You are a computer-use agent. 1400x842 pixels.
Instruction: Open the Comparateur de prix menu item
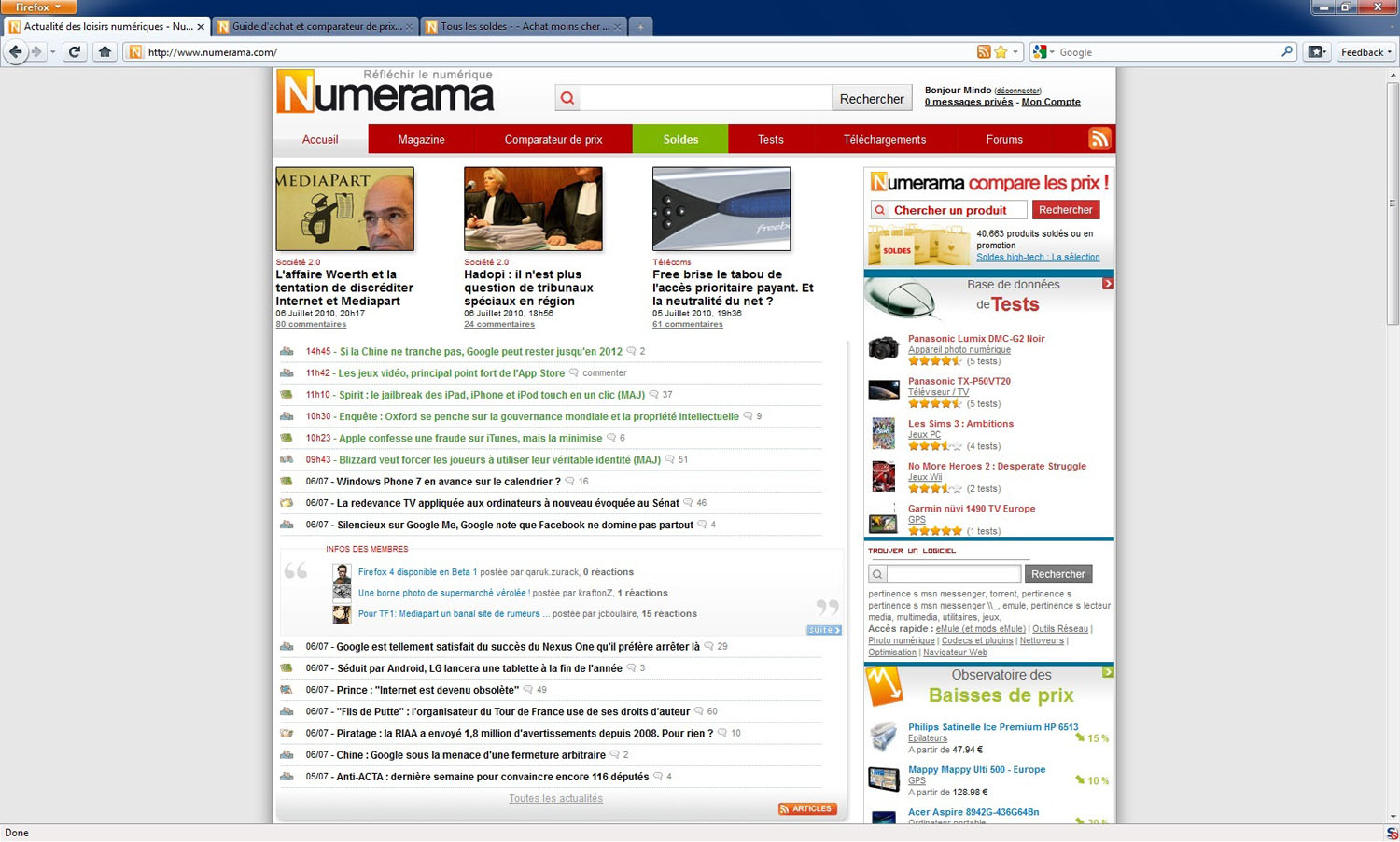point(553,139)
